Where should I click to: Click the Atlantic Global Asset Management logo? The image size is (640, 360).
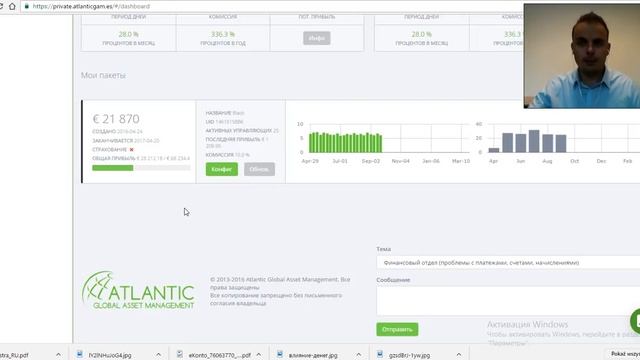click(x=138, y=290)
